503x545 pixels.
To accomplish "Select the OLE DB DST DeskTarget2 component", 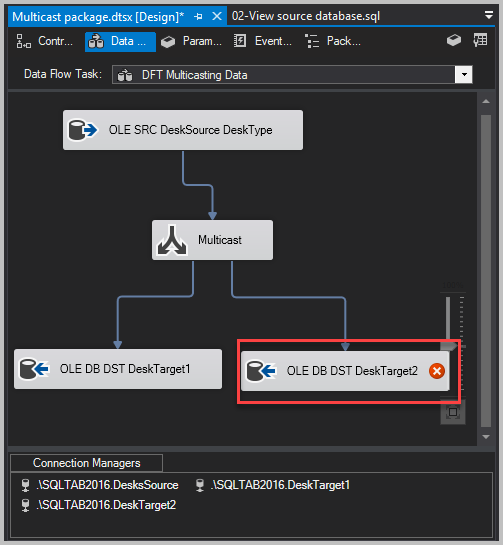I will pos(345,371).
